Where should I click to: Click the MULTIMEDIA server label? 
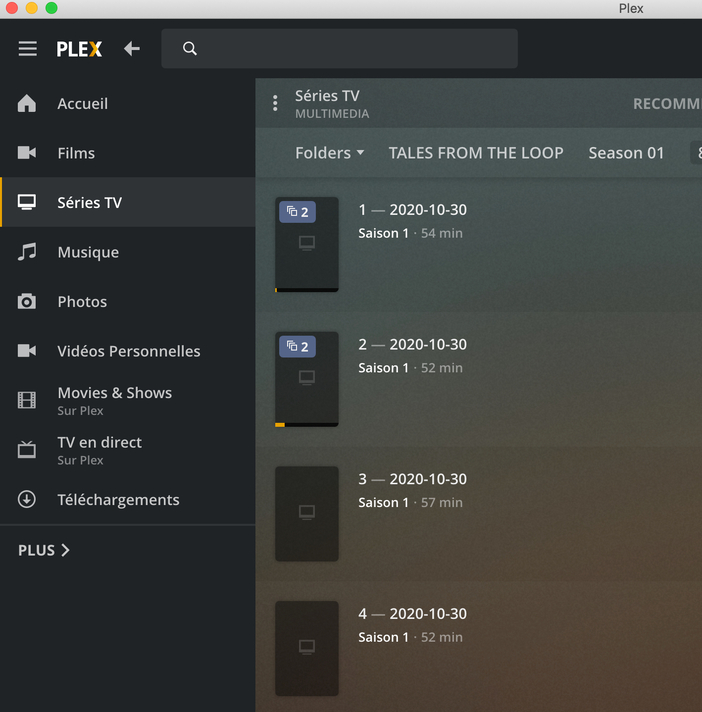(332, 114)
